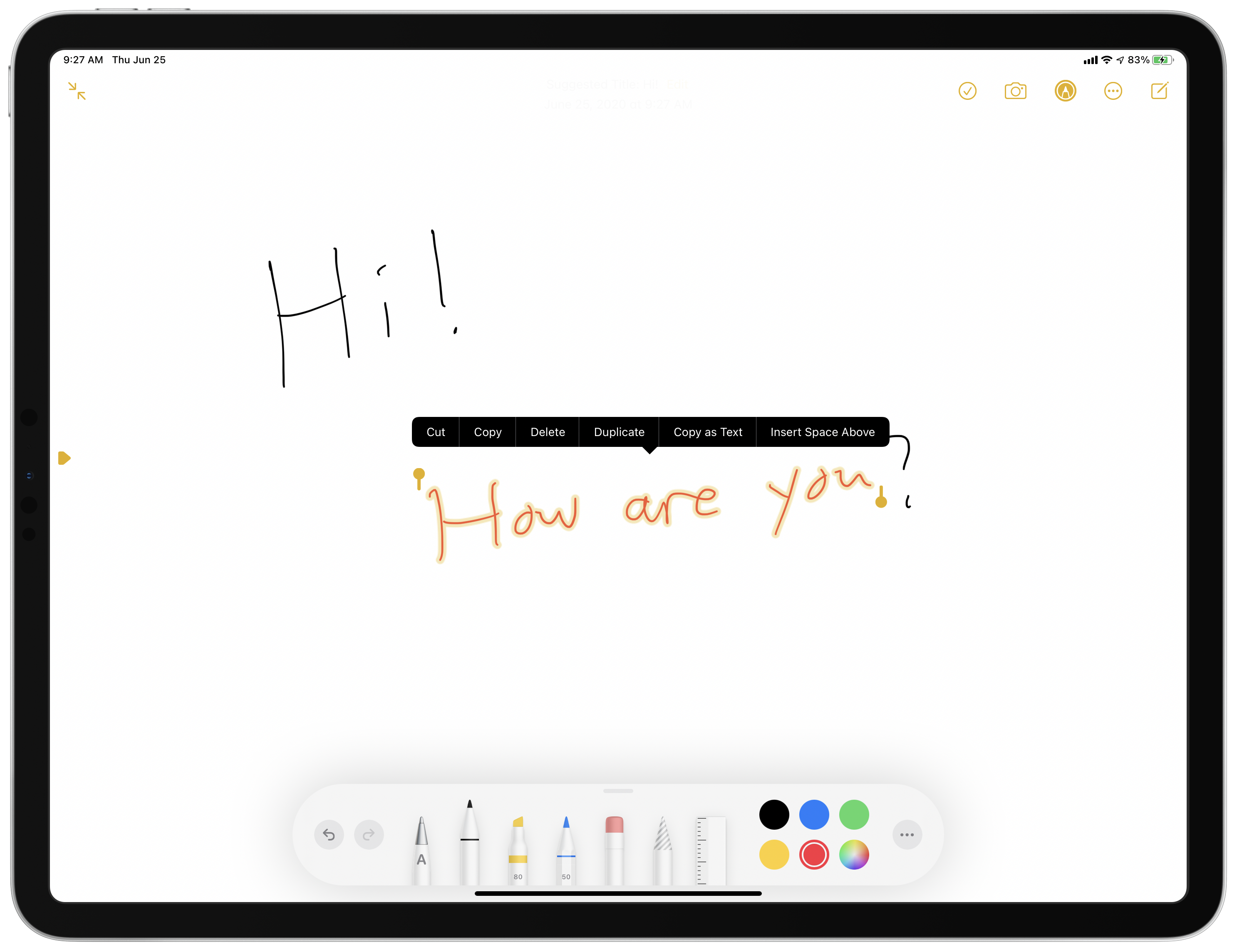
Task: Click the collapse sidebar arrow
Action: [x=78, y=92]
